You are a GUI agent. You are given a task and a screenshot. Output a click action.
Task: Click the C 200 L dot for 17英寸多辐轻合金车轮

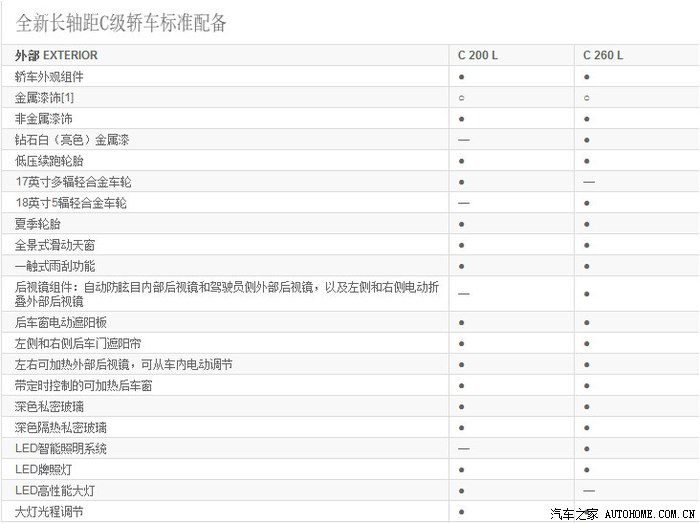coord(462,182)
